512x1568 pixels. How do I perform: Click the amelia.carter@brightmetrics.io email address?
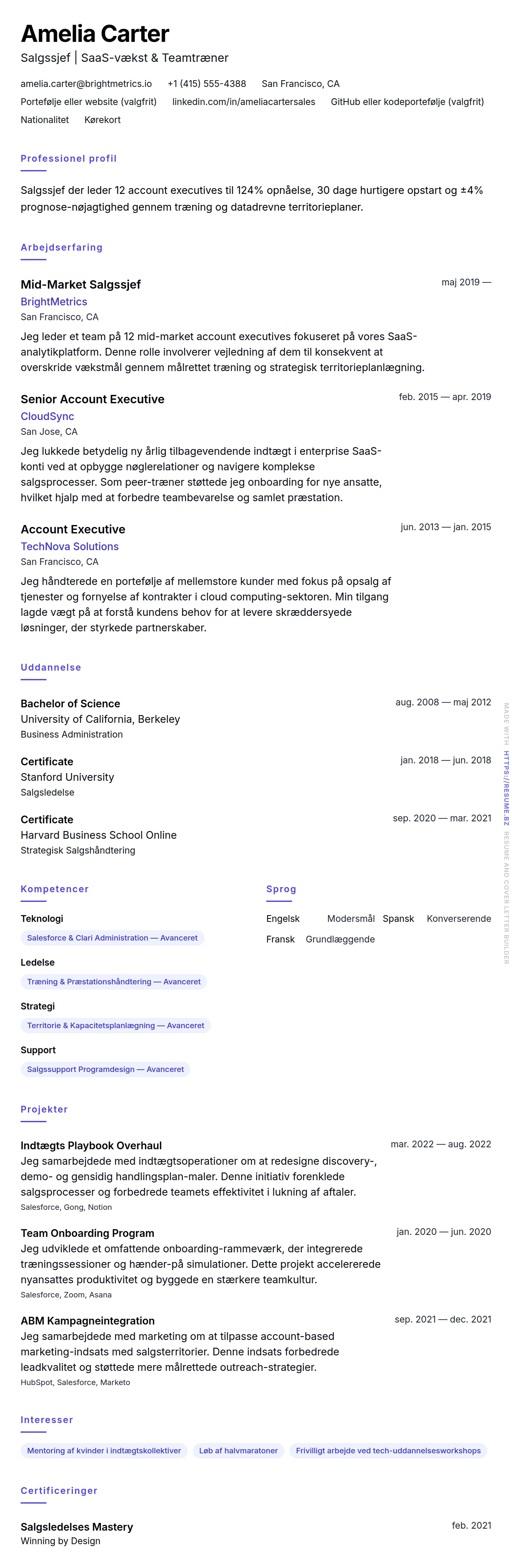[86, 84]
